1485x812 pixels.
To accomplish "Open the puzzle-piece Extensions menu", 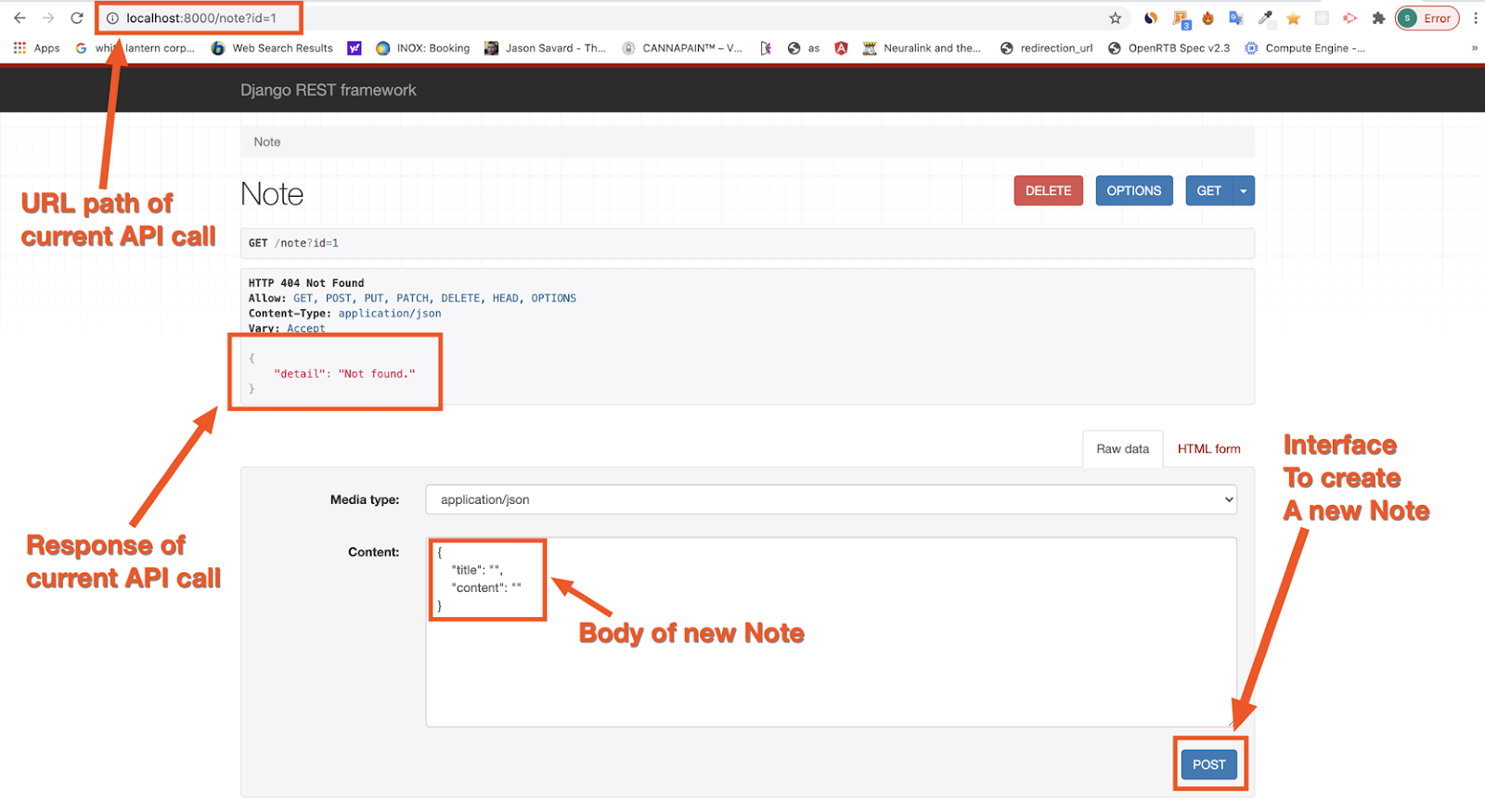I will click(x=1378, y=18).
